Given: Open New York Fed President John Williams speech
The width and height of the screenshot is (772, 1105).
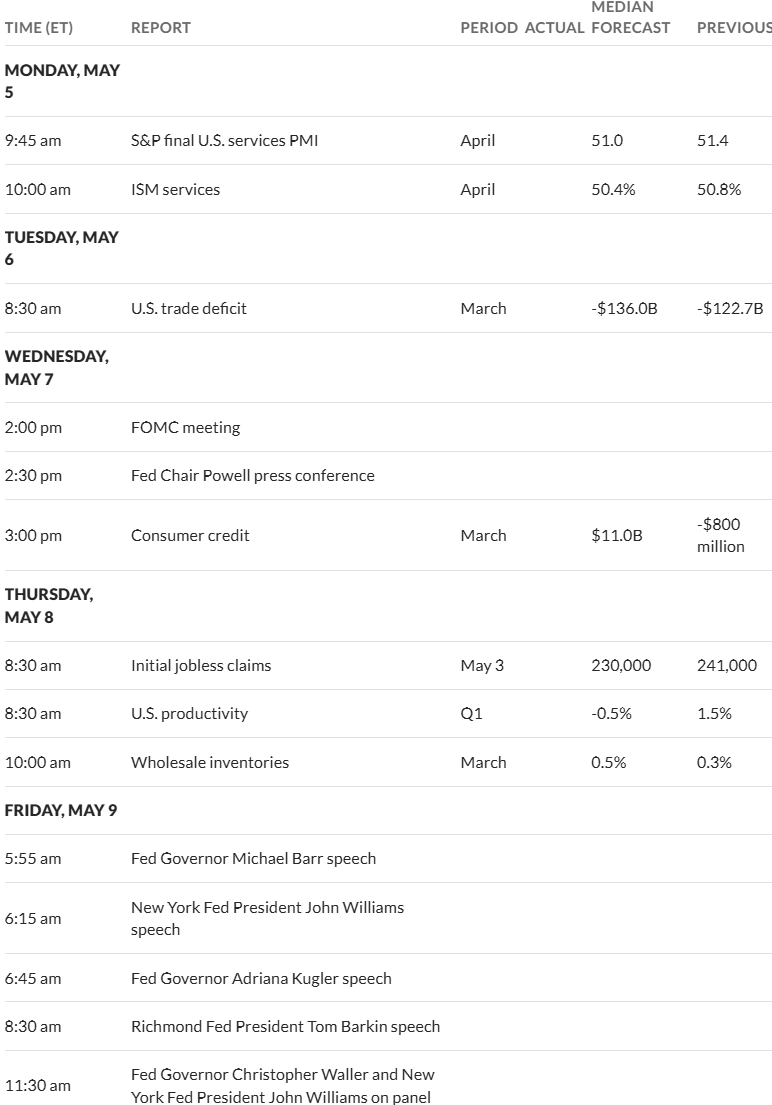Looking at the screenshot, I should [x=267, y=918].
